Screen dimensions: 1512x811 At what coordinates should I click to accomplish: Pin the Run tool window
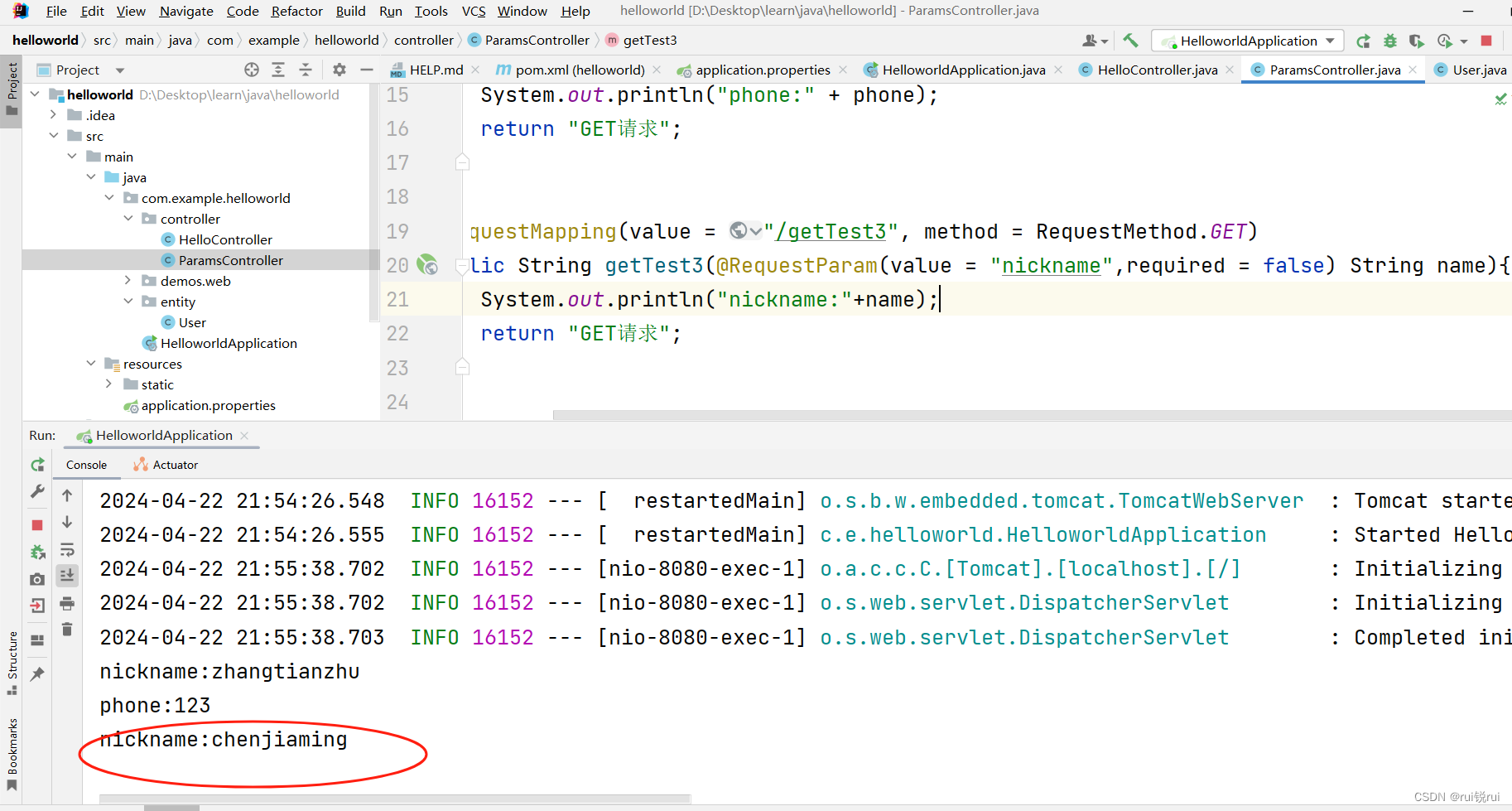click(36, 673)
